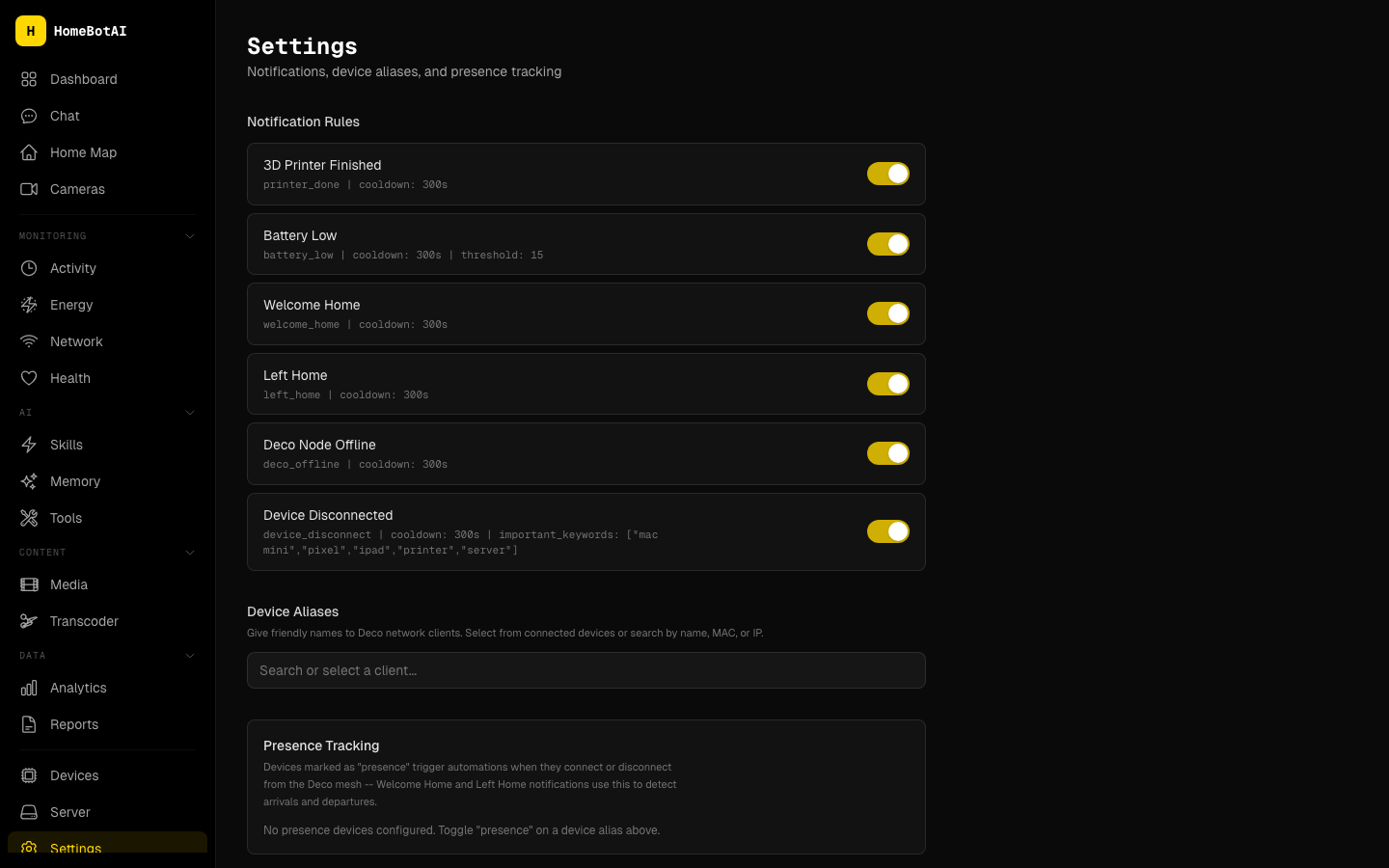The width and height of the screenshot is (1389, 868).
Task: Collapse the Content section chevron
Action: click(190, 553)
